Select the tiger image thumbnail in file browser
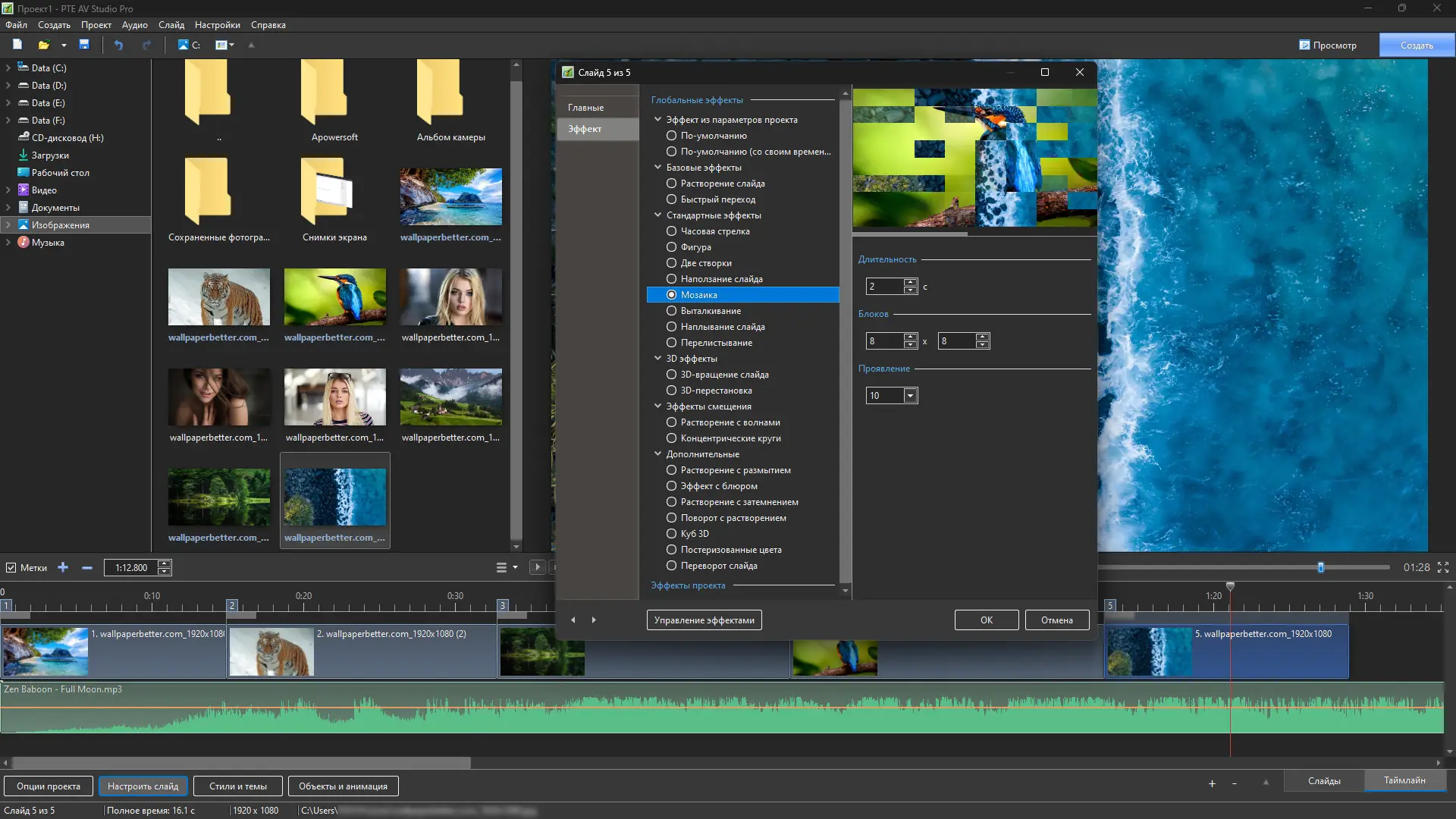 tap(218, 297)
